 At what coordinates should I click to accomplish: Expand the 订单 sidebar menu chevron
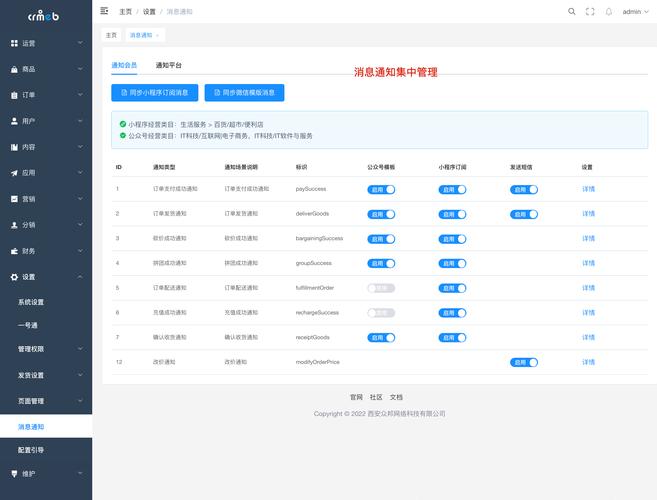80,95
